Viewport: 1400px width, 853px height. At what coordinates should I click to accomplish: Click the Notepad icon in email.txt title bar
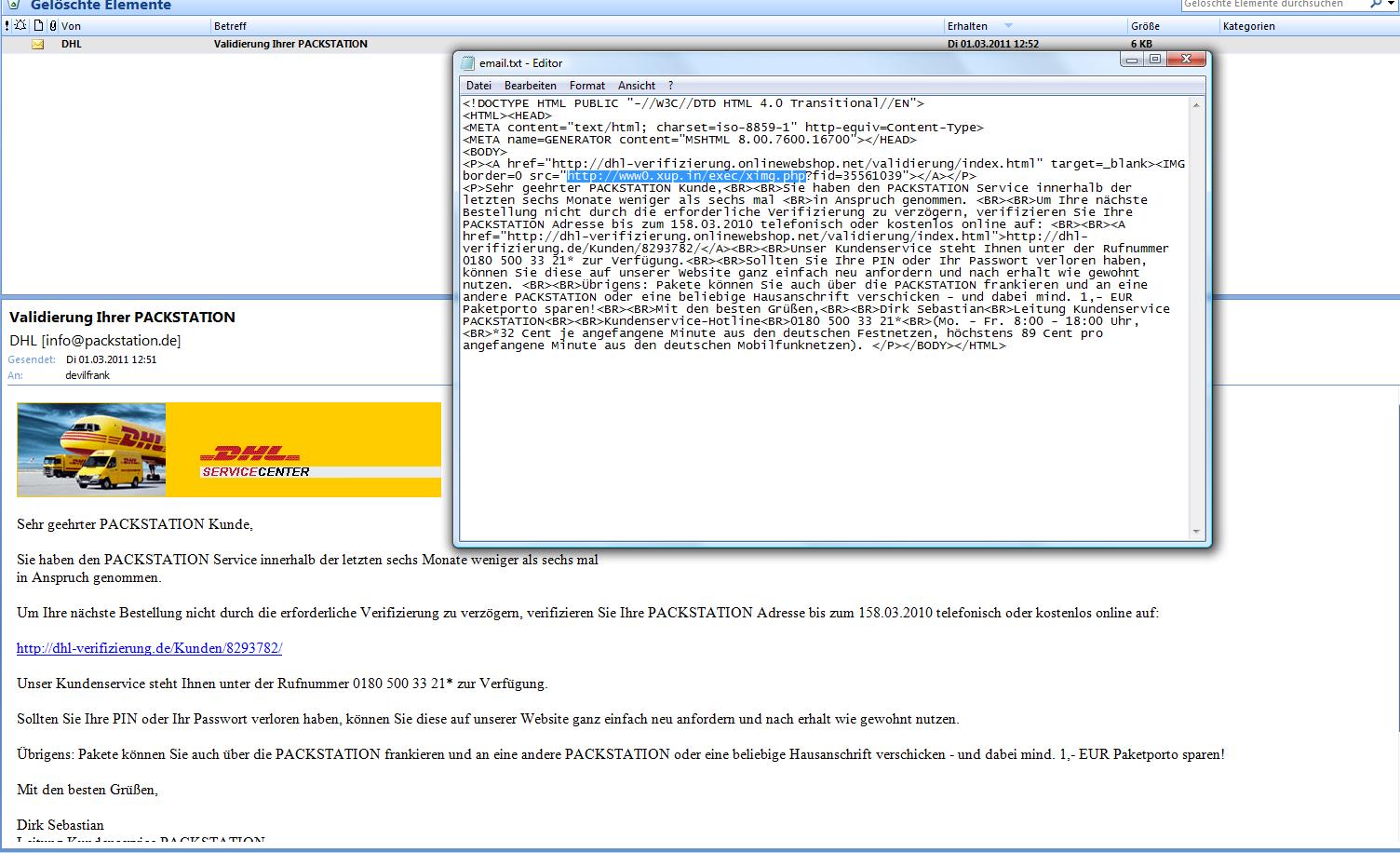coord(468,62)
